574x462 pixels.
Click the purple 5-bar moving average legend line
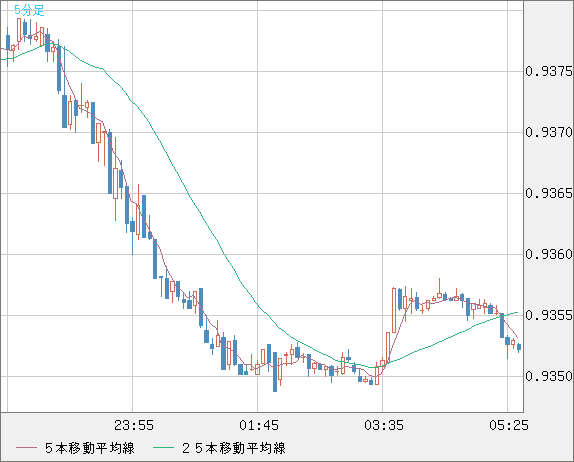click(26, 448)
